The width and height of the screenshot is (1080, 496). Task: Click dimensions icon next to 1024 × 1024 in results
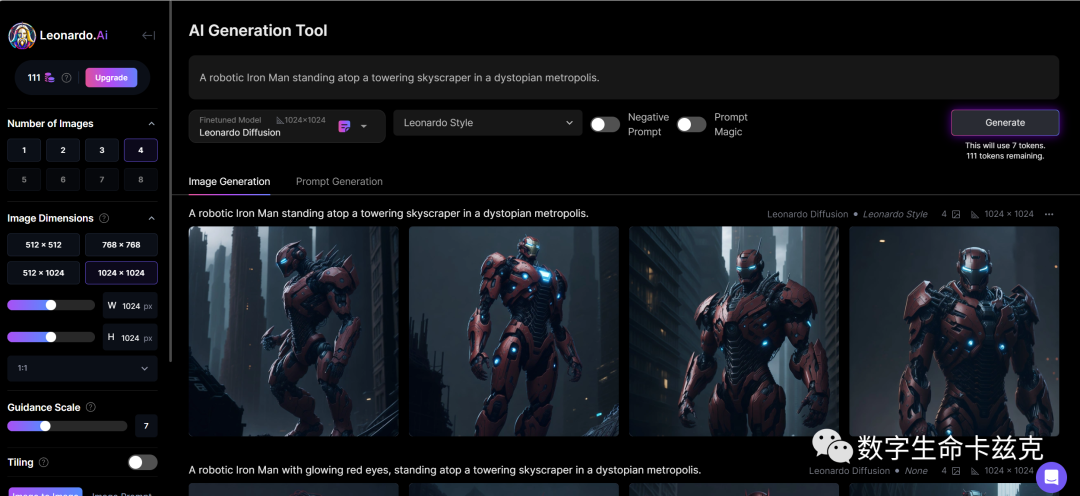coord(975,214)
